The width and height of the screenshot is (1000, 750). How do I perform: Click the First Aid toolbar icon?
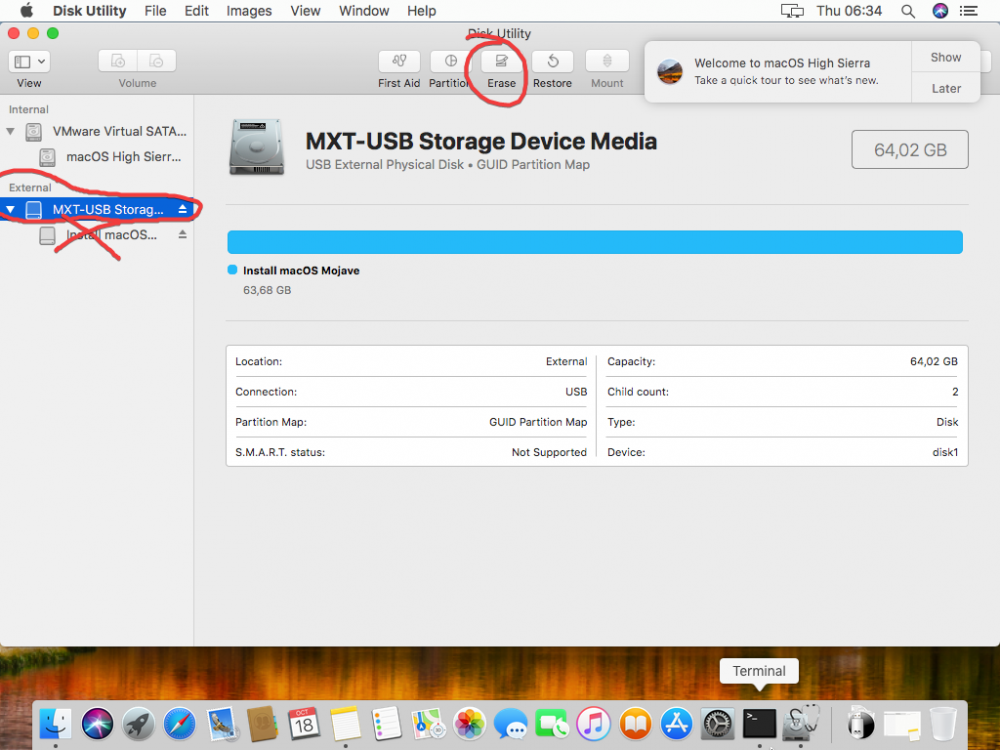click(399, 61)
